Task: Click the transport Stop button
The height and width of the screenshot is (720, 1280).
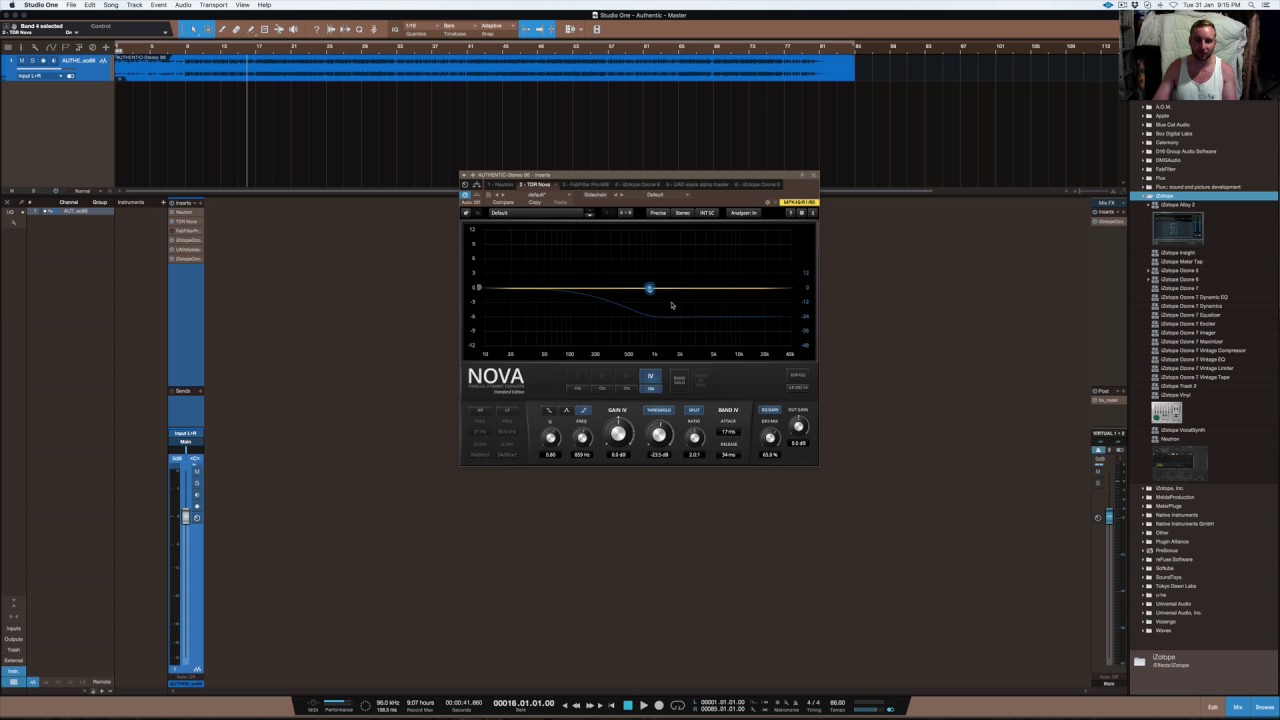Action: (x=628, y=705)
